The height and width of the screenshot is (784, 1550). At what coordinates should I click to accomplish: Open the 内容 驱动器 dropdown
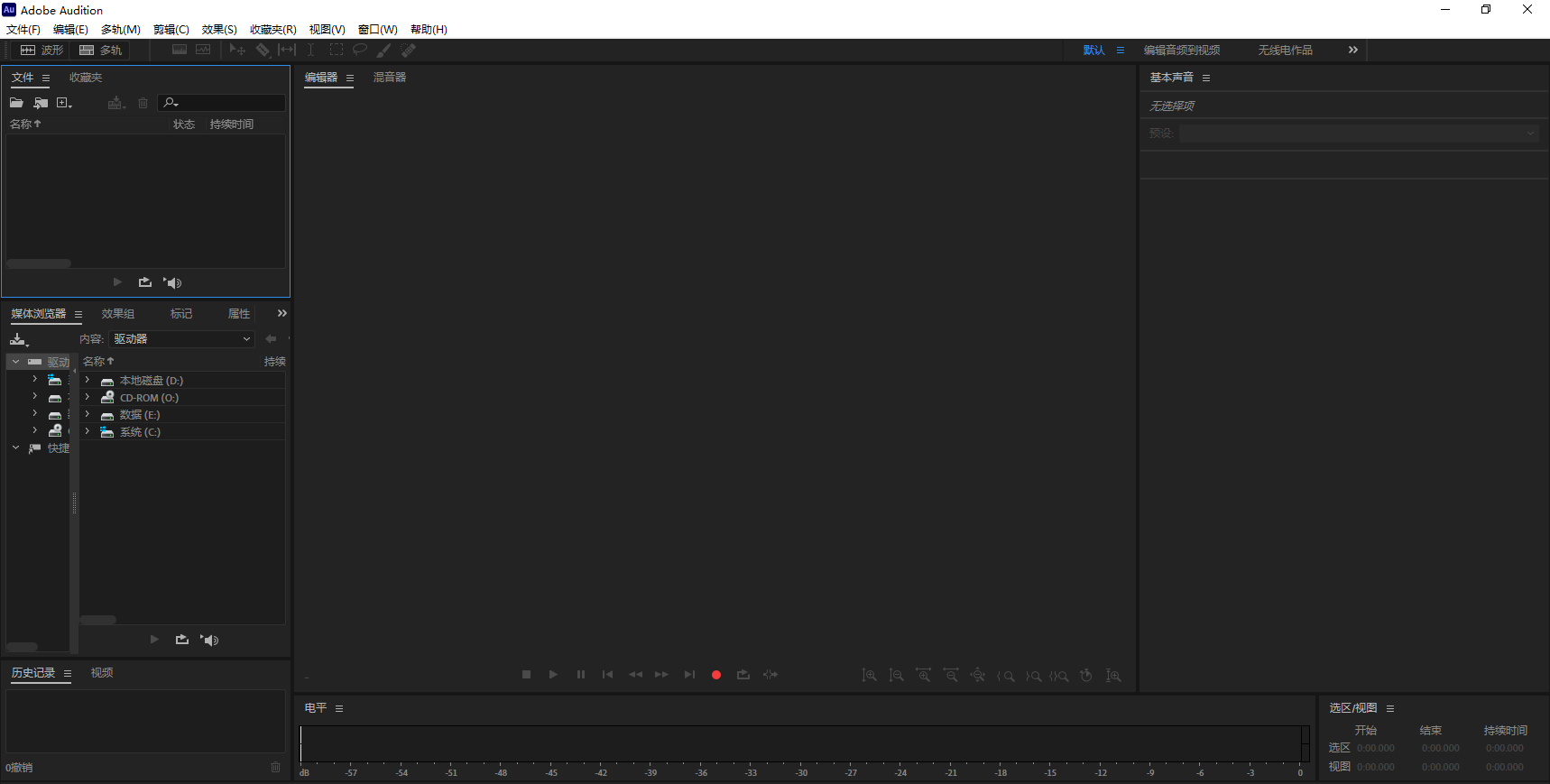[x=182, y=339]
